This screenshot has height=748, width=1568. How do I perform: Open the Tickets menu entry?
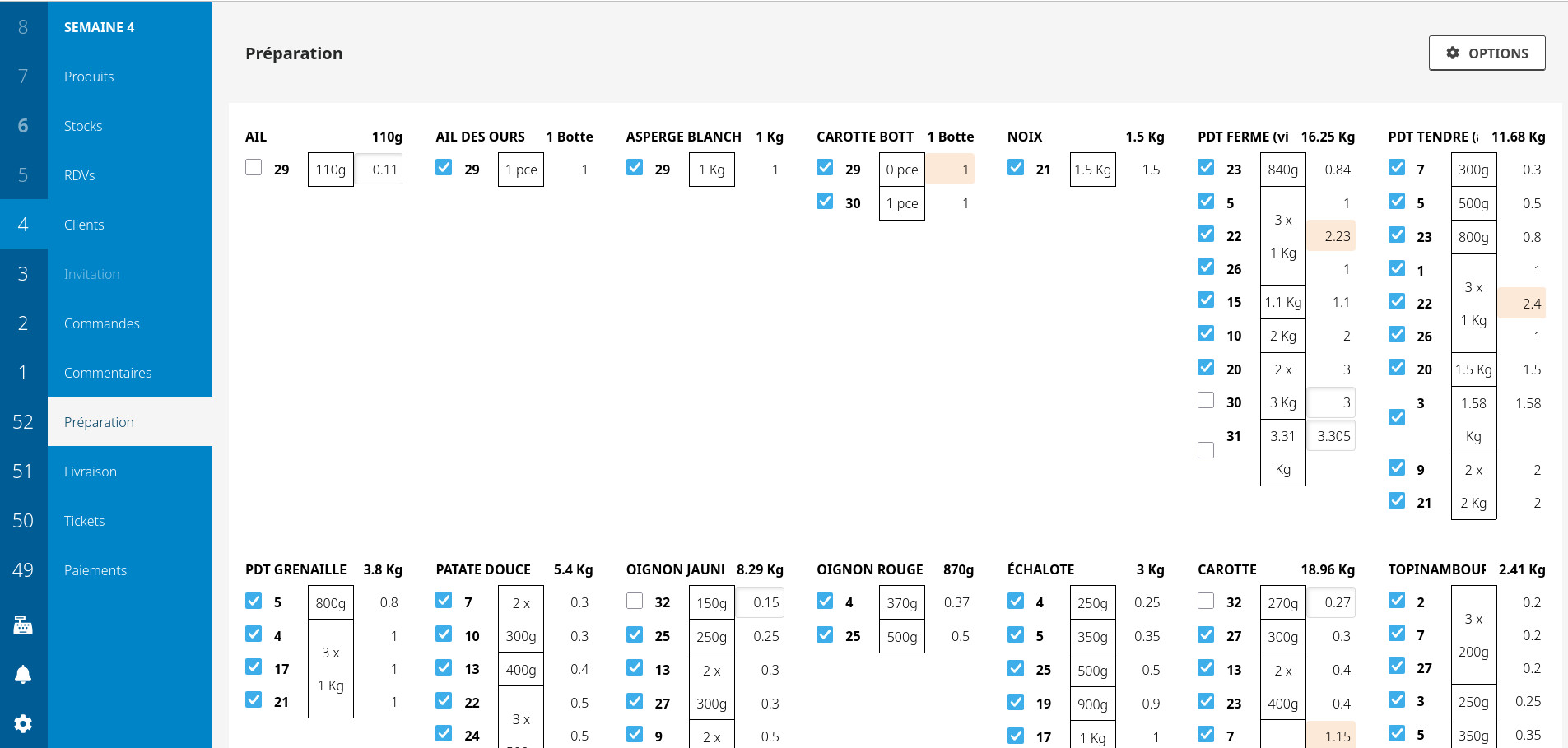[85, 521]
